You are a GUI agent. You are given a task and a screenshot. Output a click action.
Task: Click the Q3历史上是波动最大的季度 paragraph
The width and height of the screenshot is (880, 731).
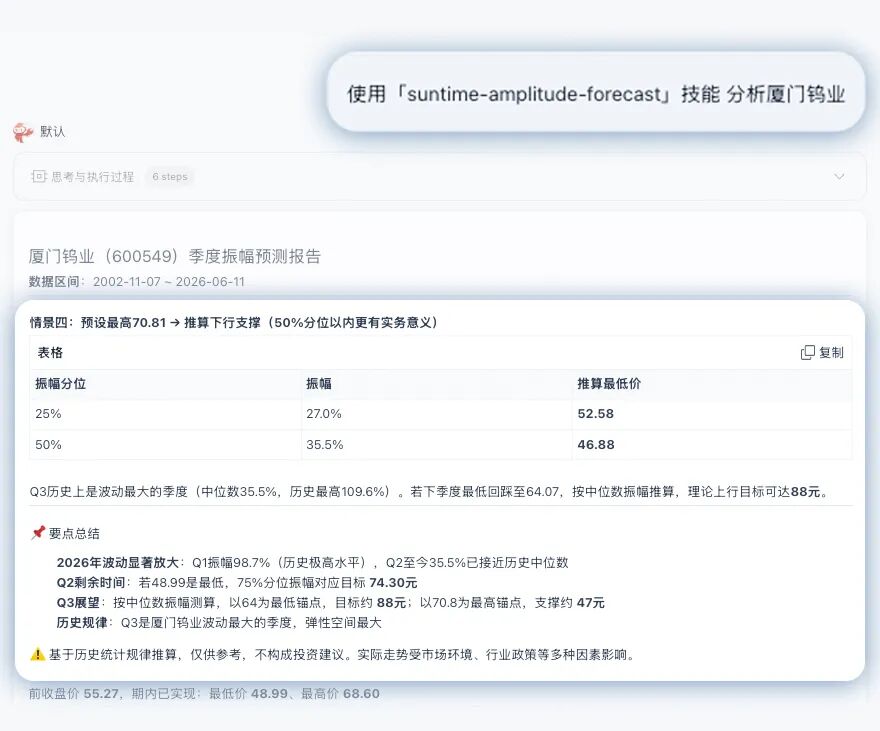point(429,492)
